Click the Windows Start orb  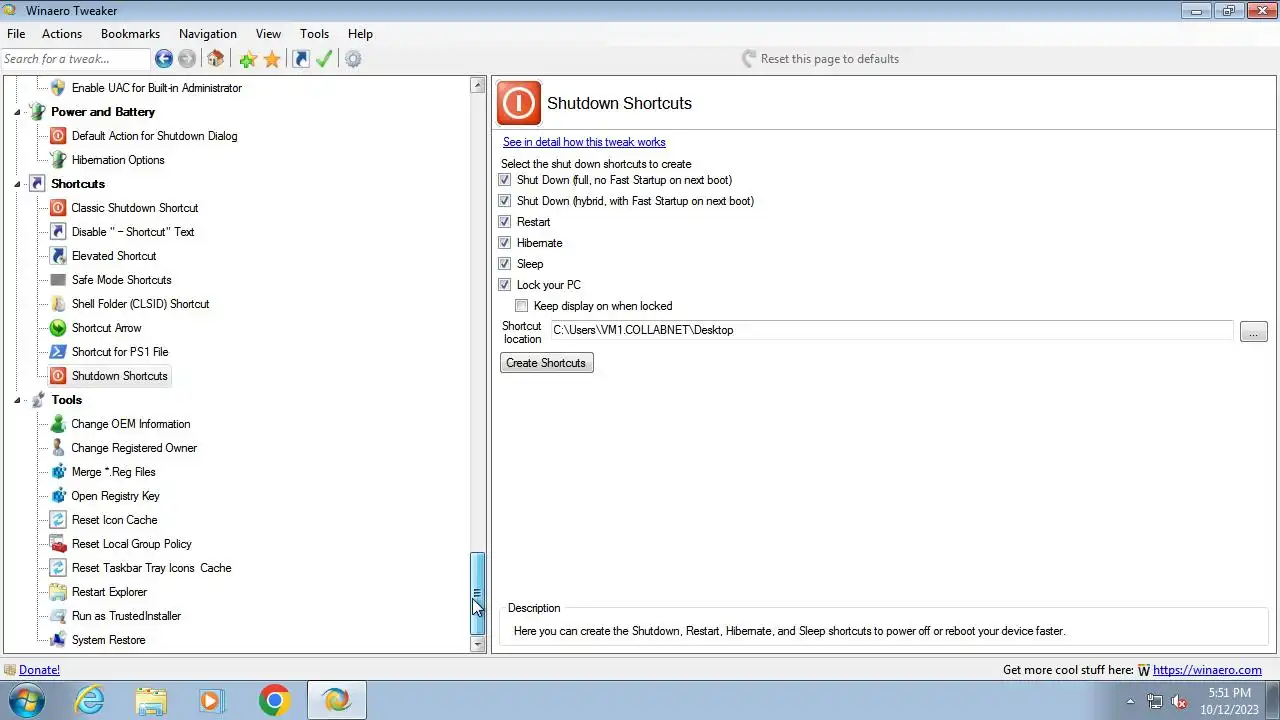coord(27,700)
